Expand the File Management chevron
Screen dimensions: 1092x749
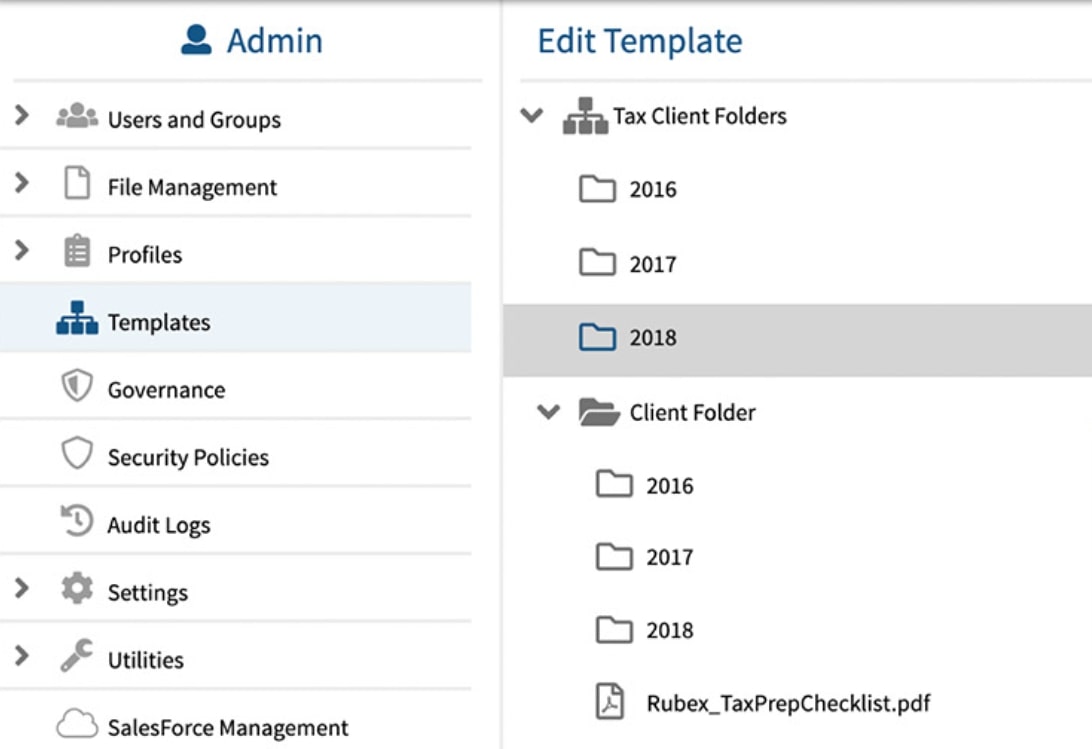click(22, 183)
